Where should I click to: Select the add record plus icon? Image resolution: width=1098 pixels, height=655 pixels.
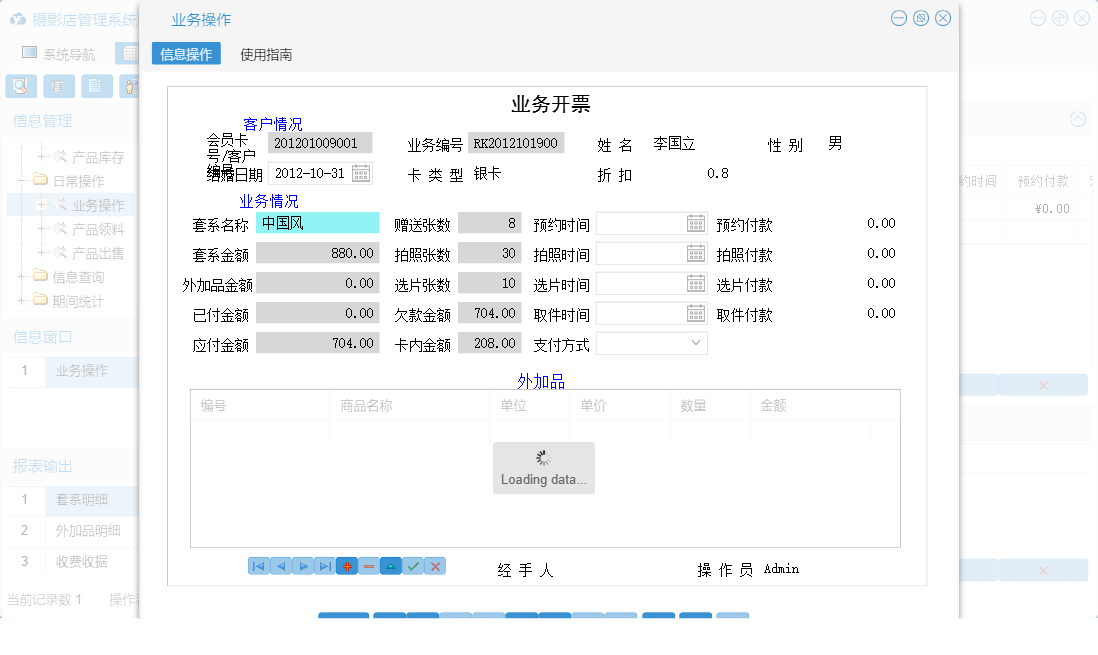tap(346, 566)
